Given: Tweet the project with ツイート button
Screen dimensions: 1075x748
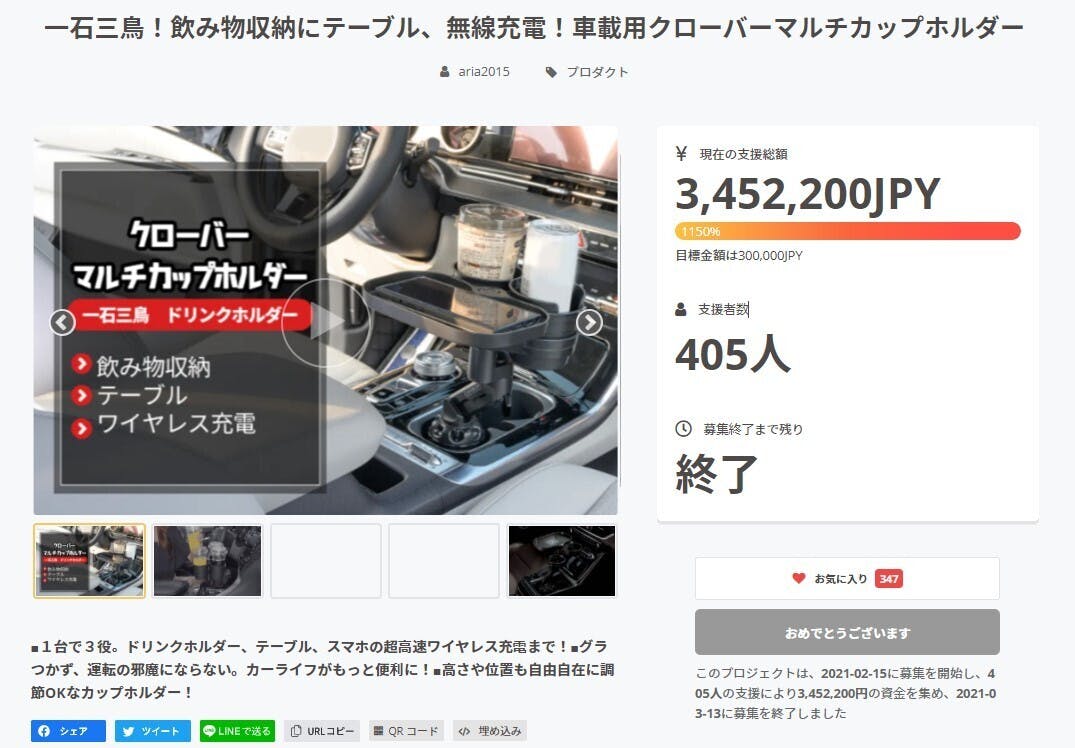Looking at the screenshot, I should 152,731.
